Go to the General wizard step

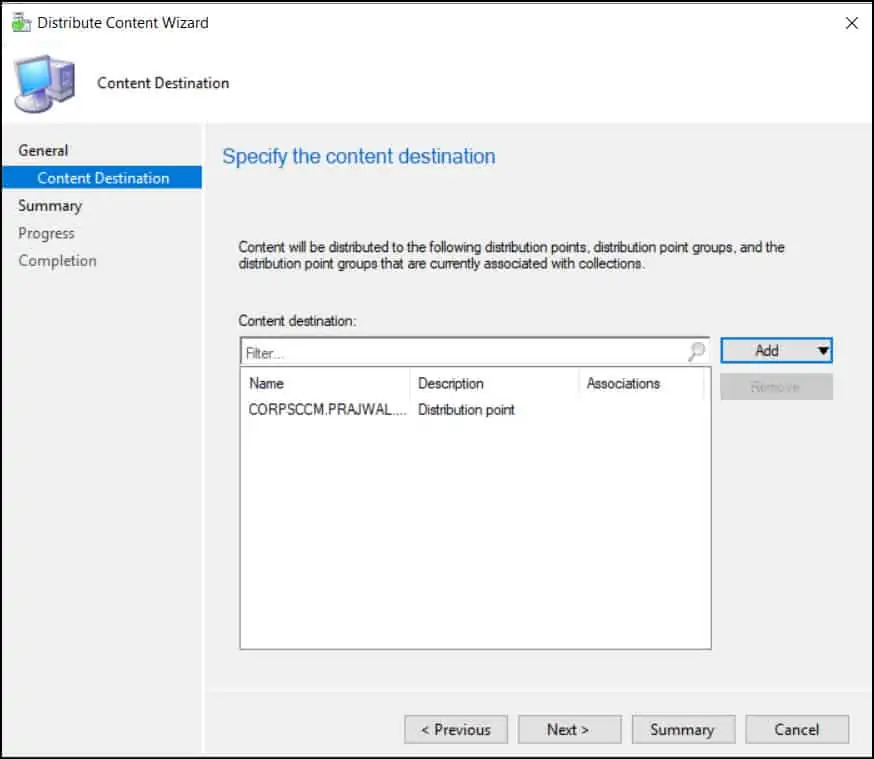pos(43,150)
